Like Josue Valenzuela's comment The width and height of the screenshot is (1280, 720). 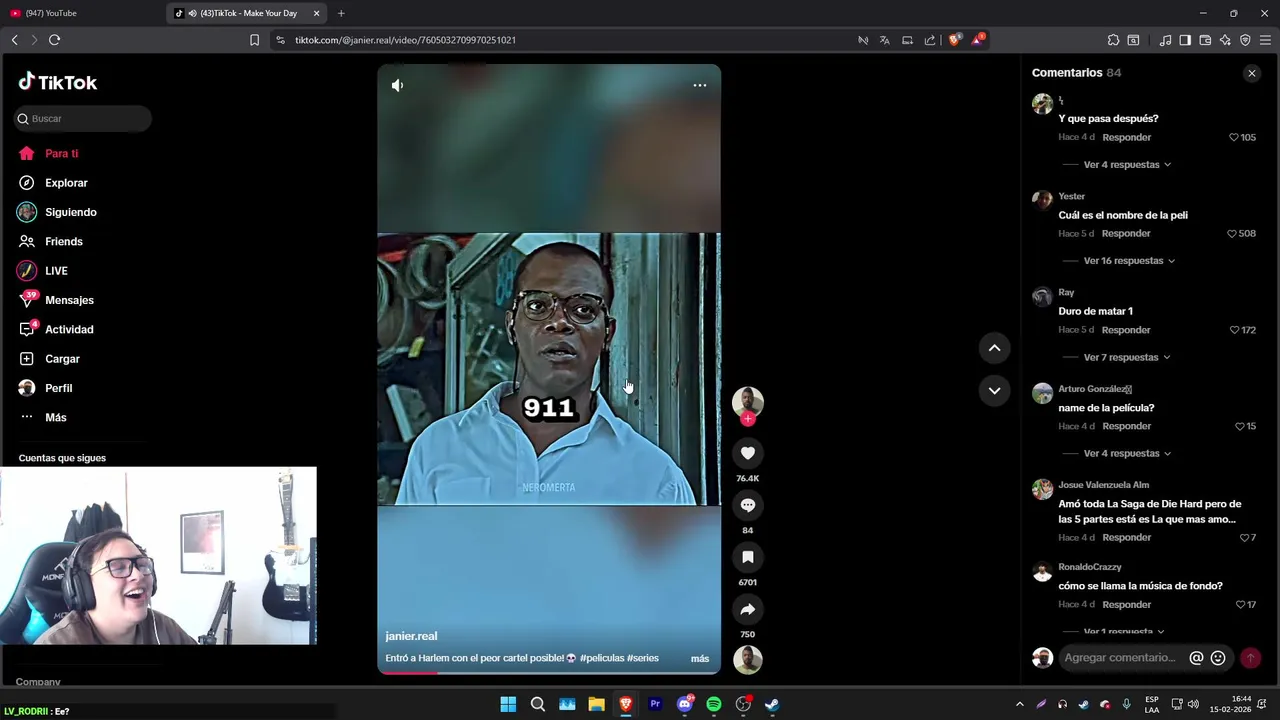click(1244, 538)
